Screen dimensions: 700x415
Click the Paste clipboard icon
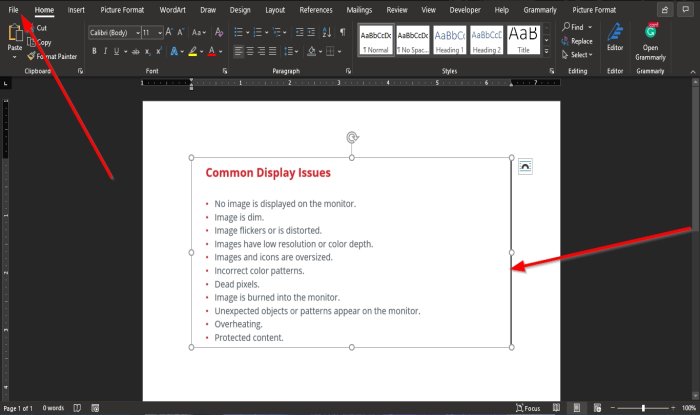coord(15,38)
